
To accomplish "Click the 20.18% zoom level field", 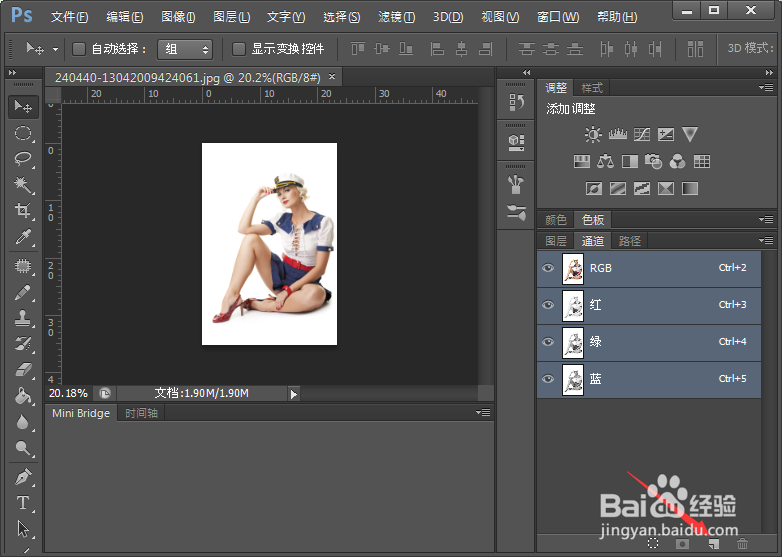I will coord(68,393).
